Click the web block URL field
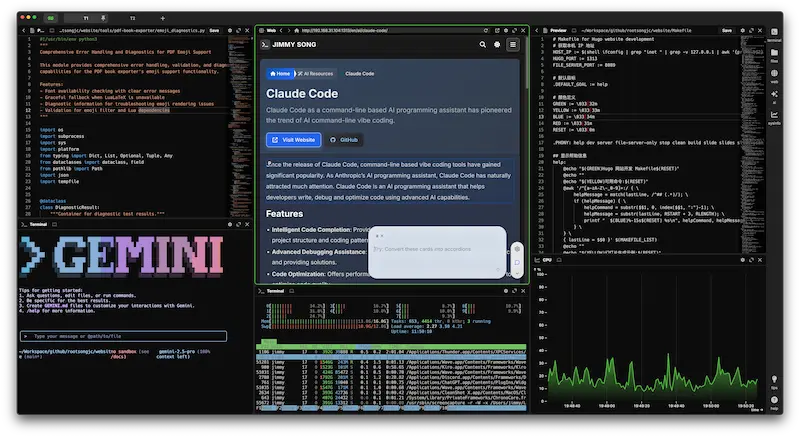The width and height of the screenshot is (800, 437). pos(390,31)
